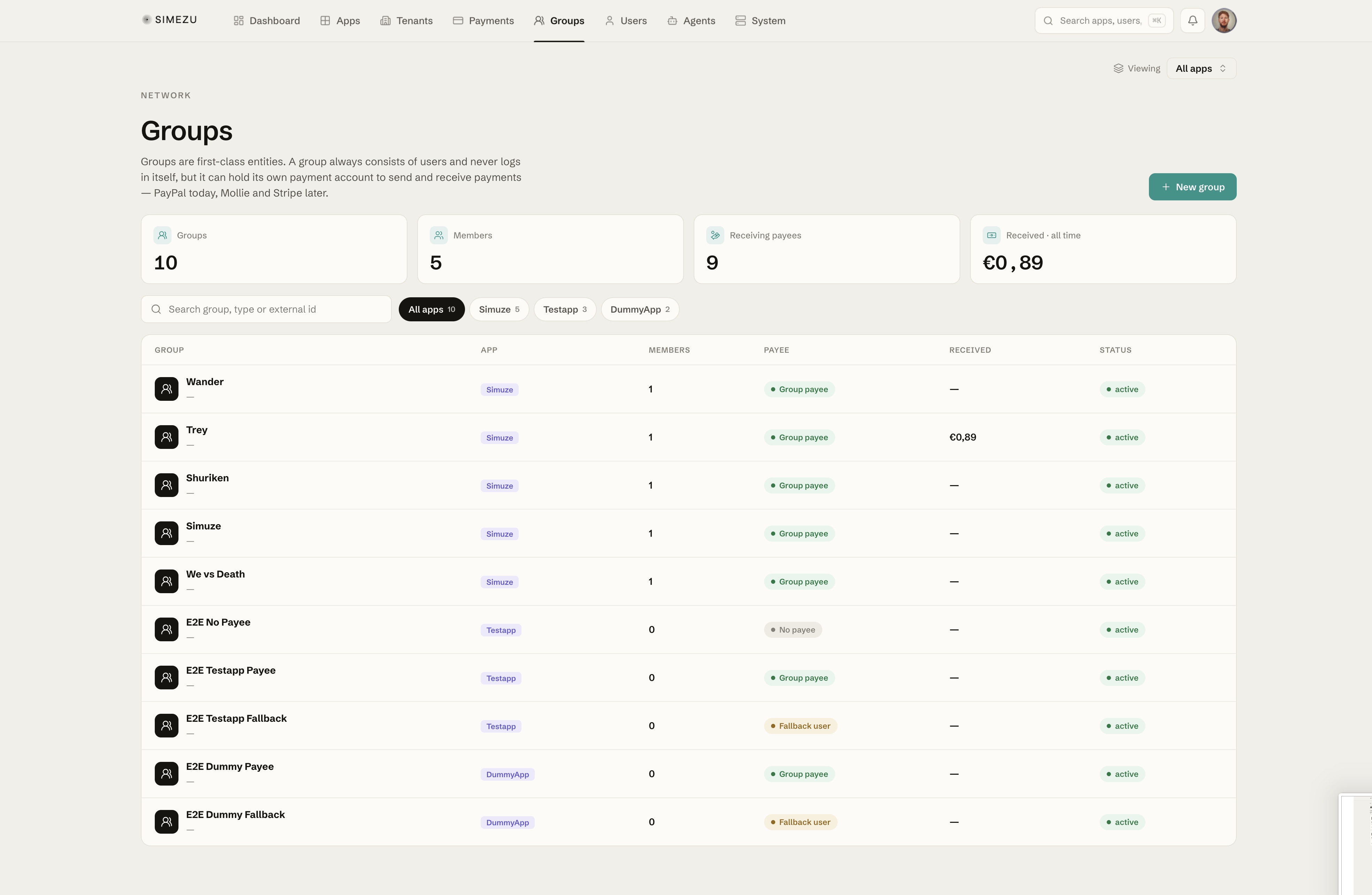Open the Payments tab
The image size is (1372, 895).
click(x=483, y=21)
